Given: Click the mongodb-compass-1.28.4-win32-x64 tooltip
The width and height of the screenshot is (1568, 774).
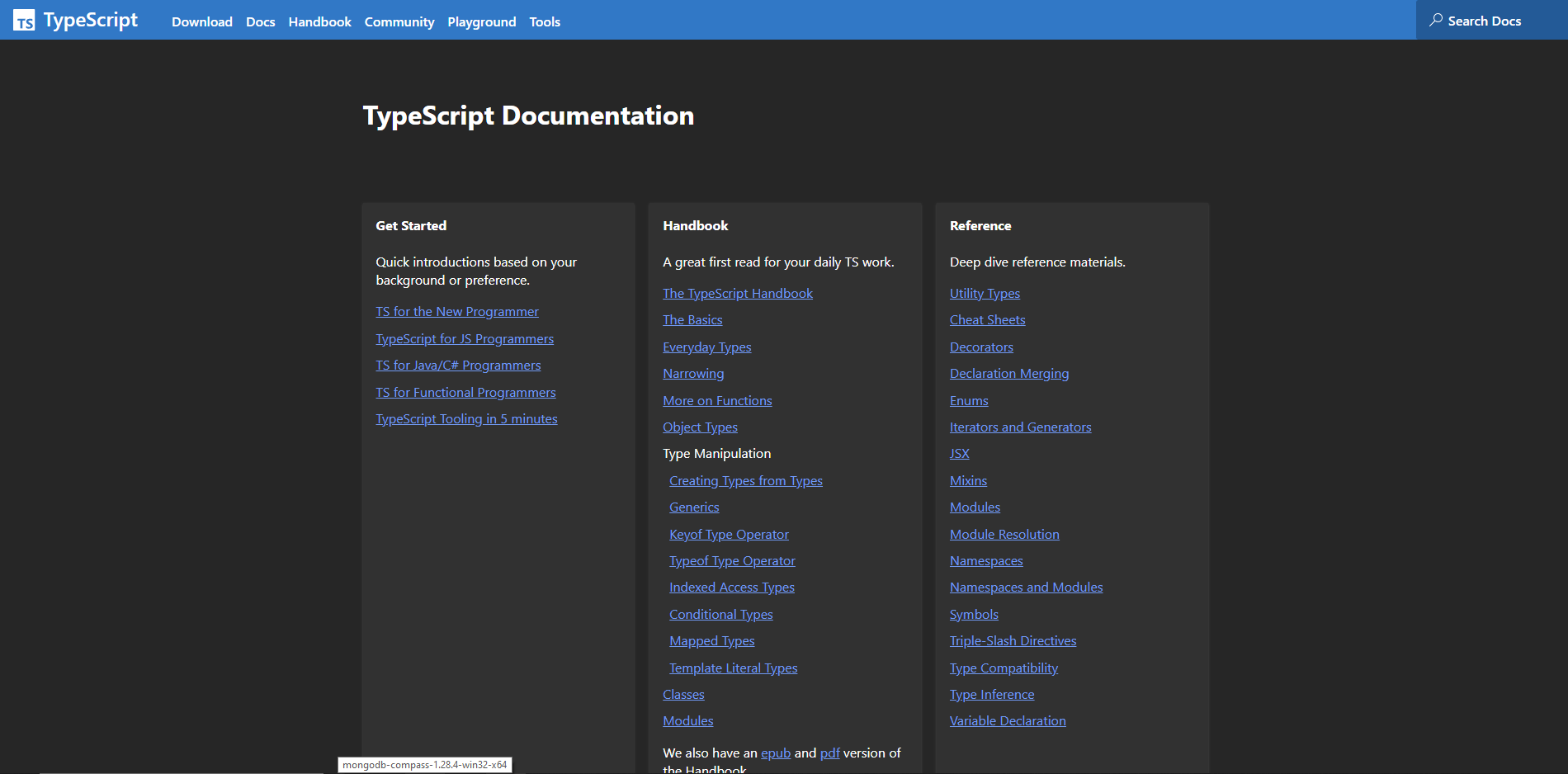Looking at the screenshot, I should pyautogui.click(x=425, y=765).
